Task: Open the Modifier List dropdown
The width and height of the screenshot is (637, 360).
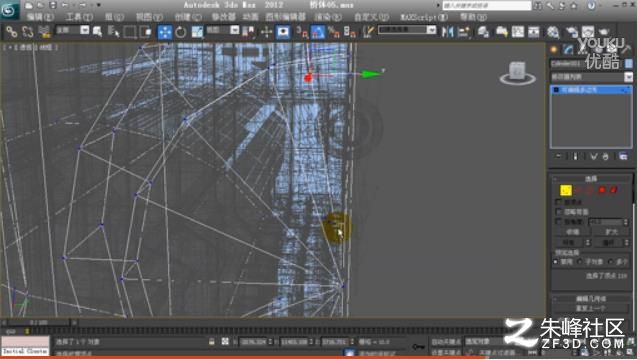Action: click(x=591, y=77)
